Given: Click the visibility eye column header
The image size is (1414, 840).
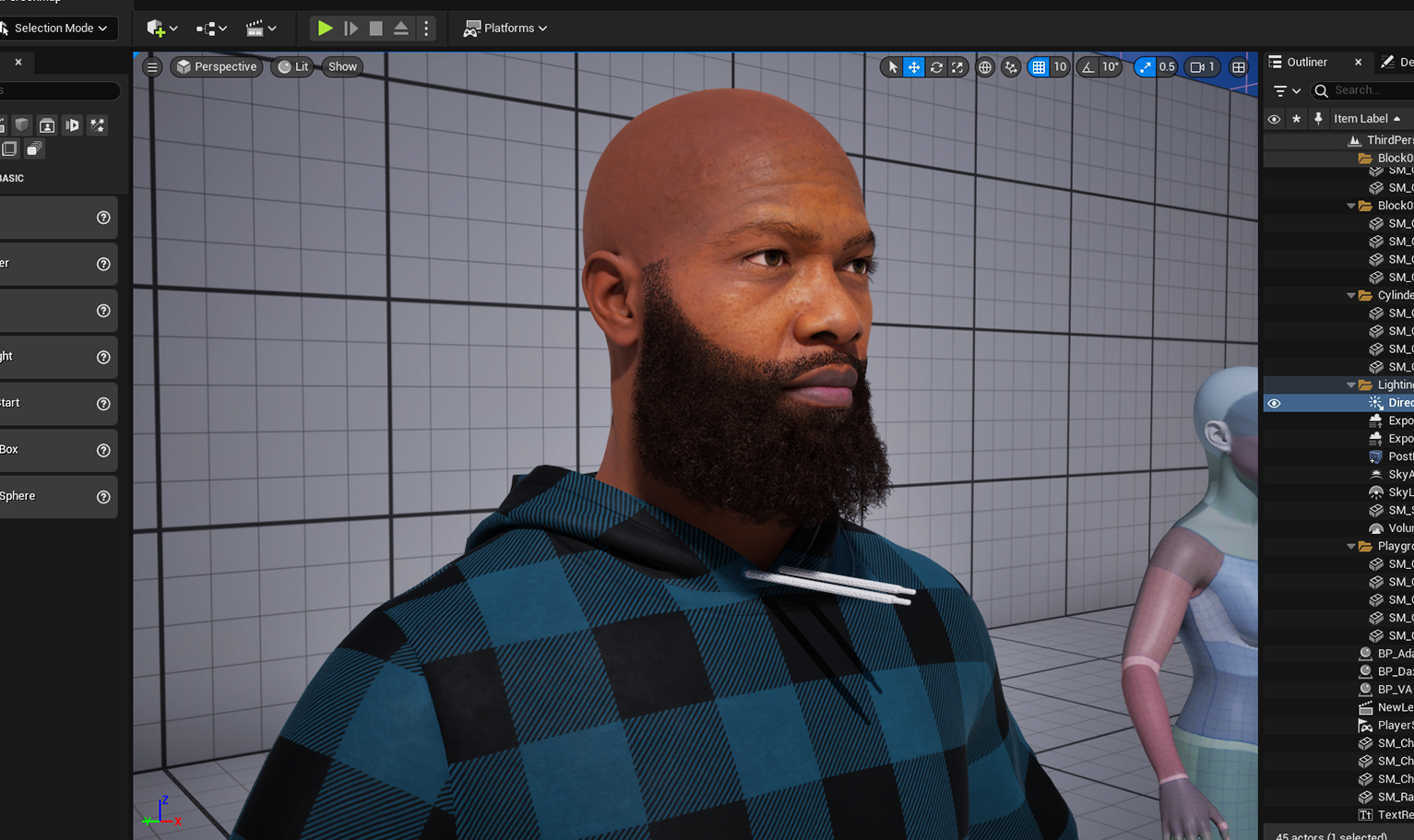Looking at the screenshot, I should [x=1274, y=119].
